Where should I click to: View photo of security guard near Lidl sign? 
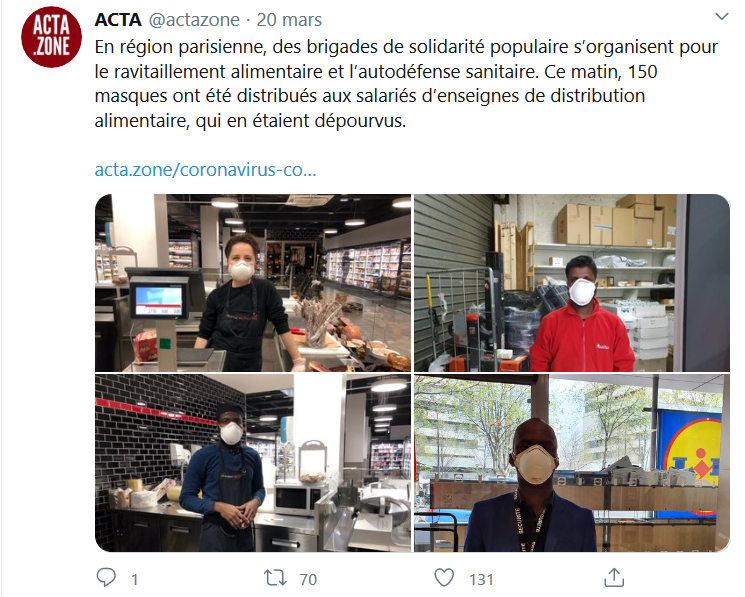(x=572, y=463)
